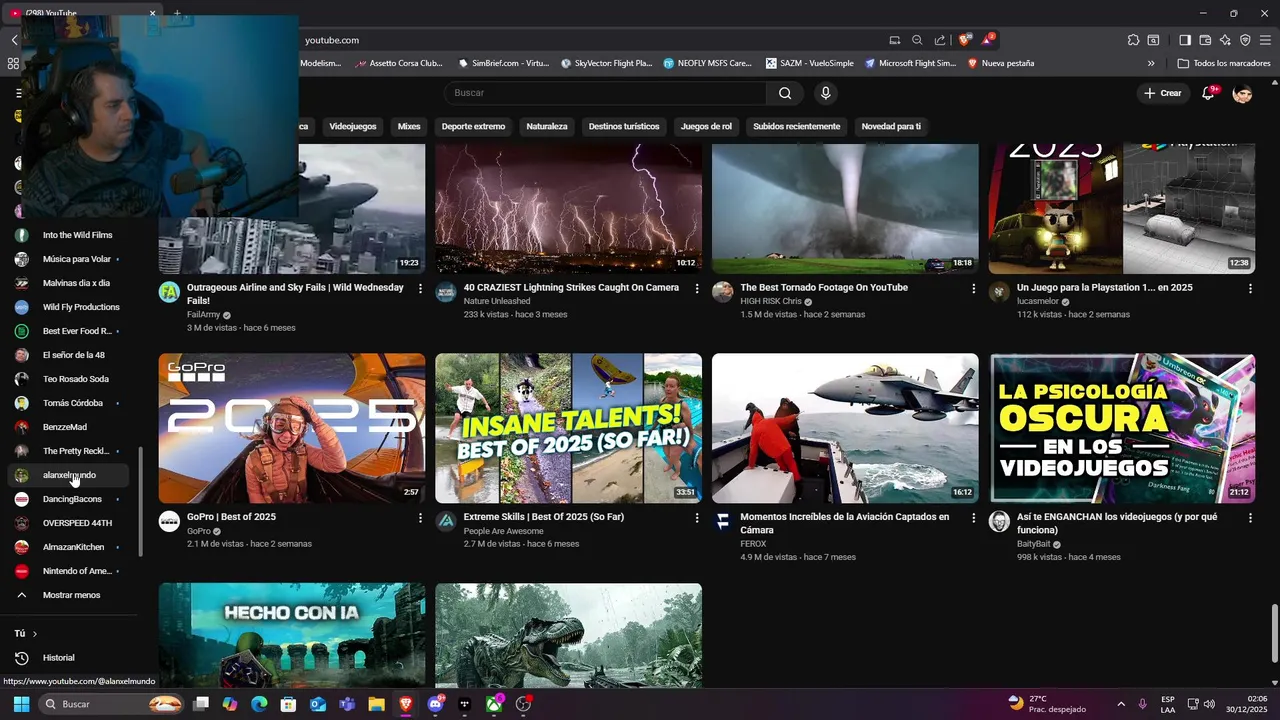Toggle the Brave sidebar panel icon
This screenshot has width=1280, height=720.
(x=1185, y=40)
